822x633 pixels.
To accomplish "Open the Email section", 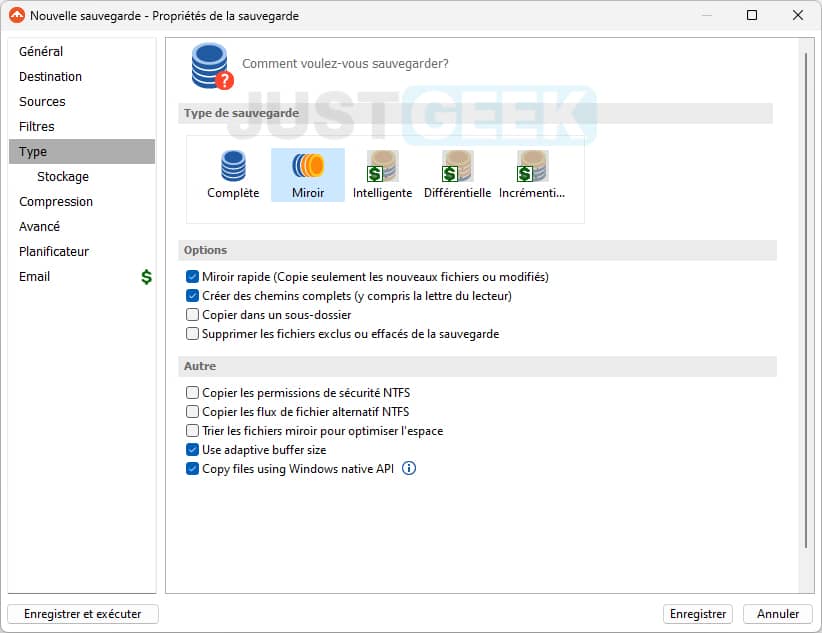I will pyautogui.click(x=82, y=276).
